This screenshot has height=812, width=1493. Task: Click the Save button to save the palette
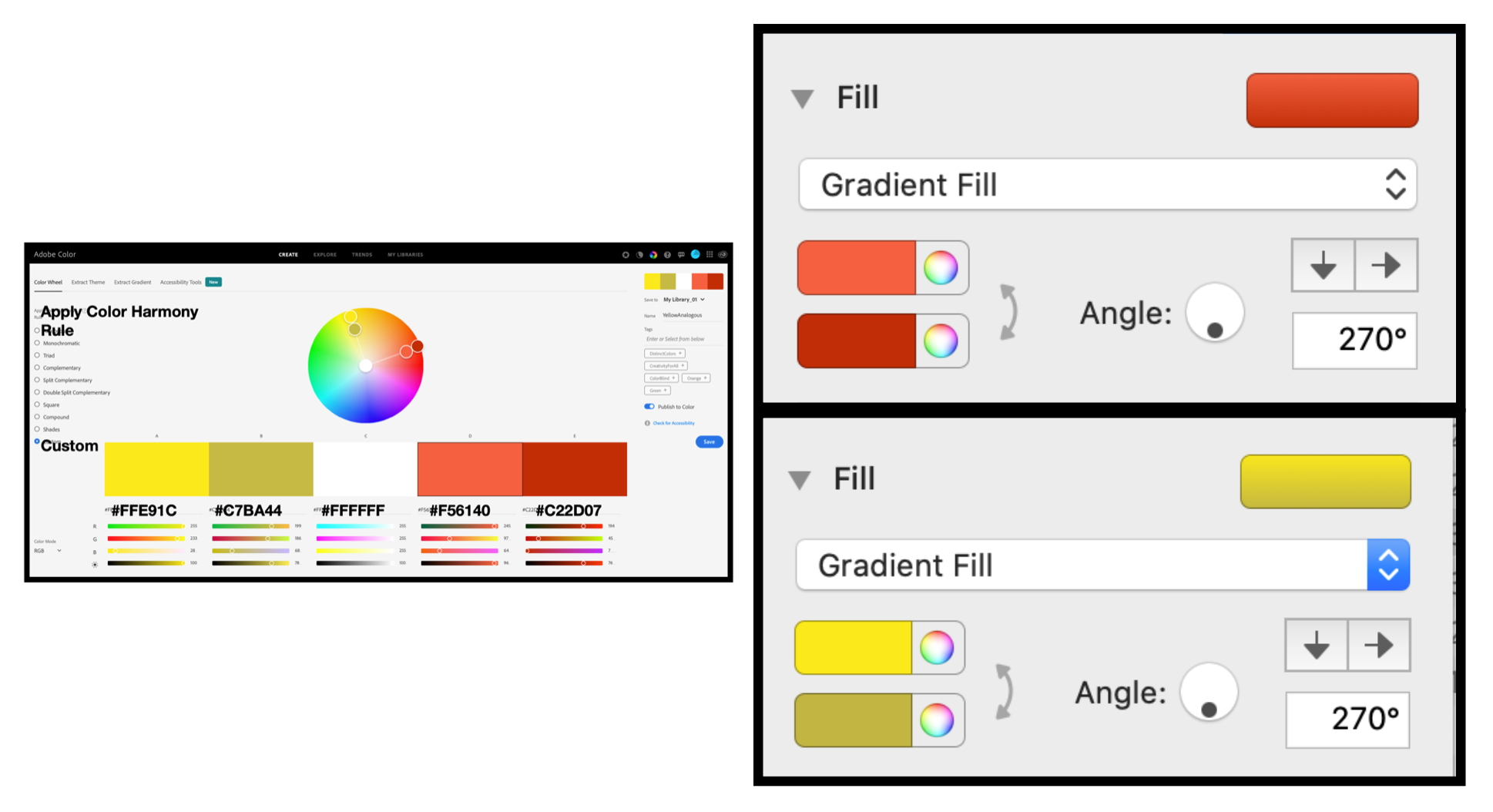(x=709, y=441)
